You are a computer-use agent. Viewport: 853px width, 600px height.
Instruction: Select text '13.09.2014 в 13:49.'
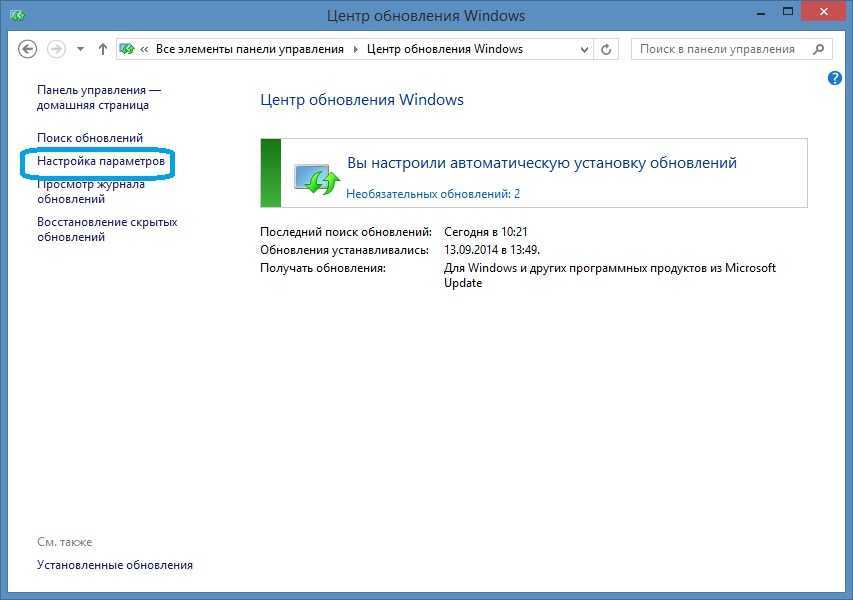(492, 250)
